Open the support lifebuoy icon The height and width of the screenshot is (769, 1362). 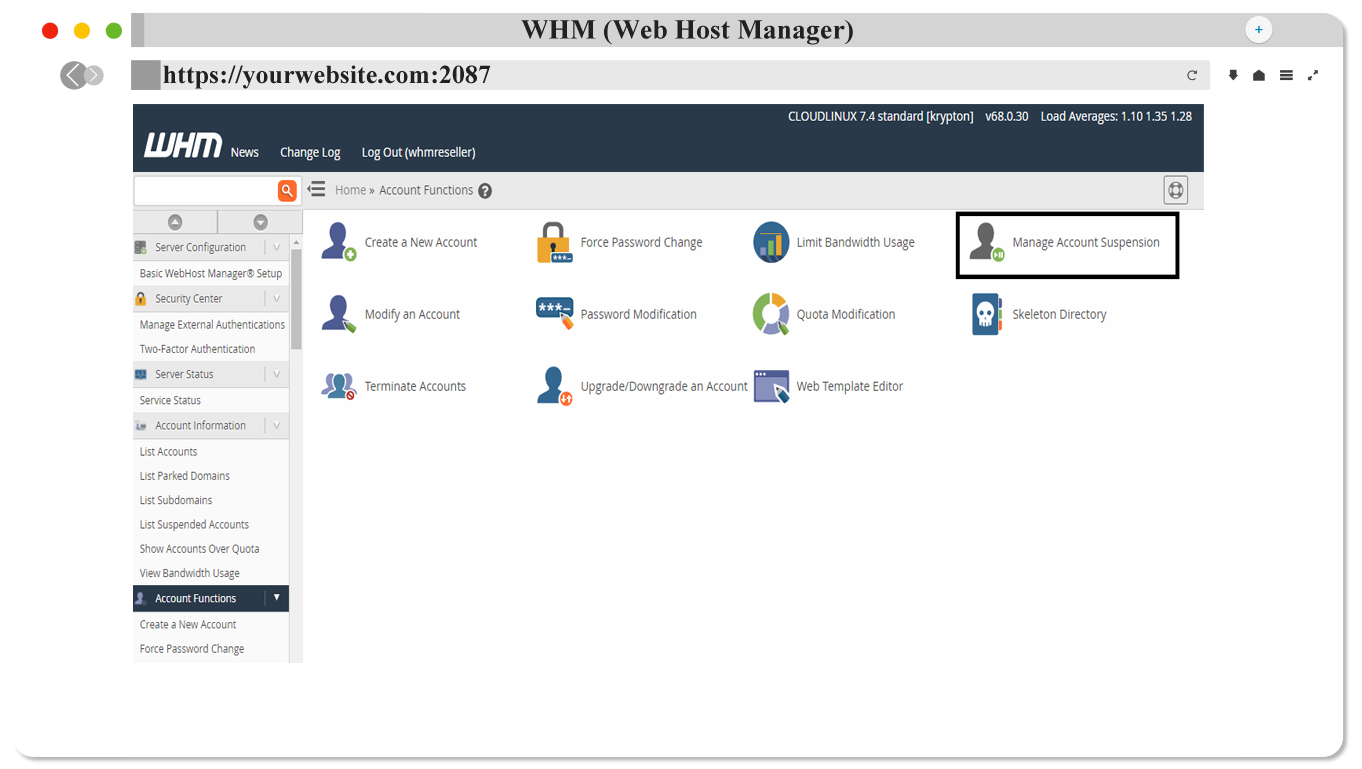coord(1176,189)
